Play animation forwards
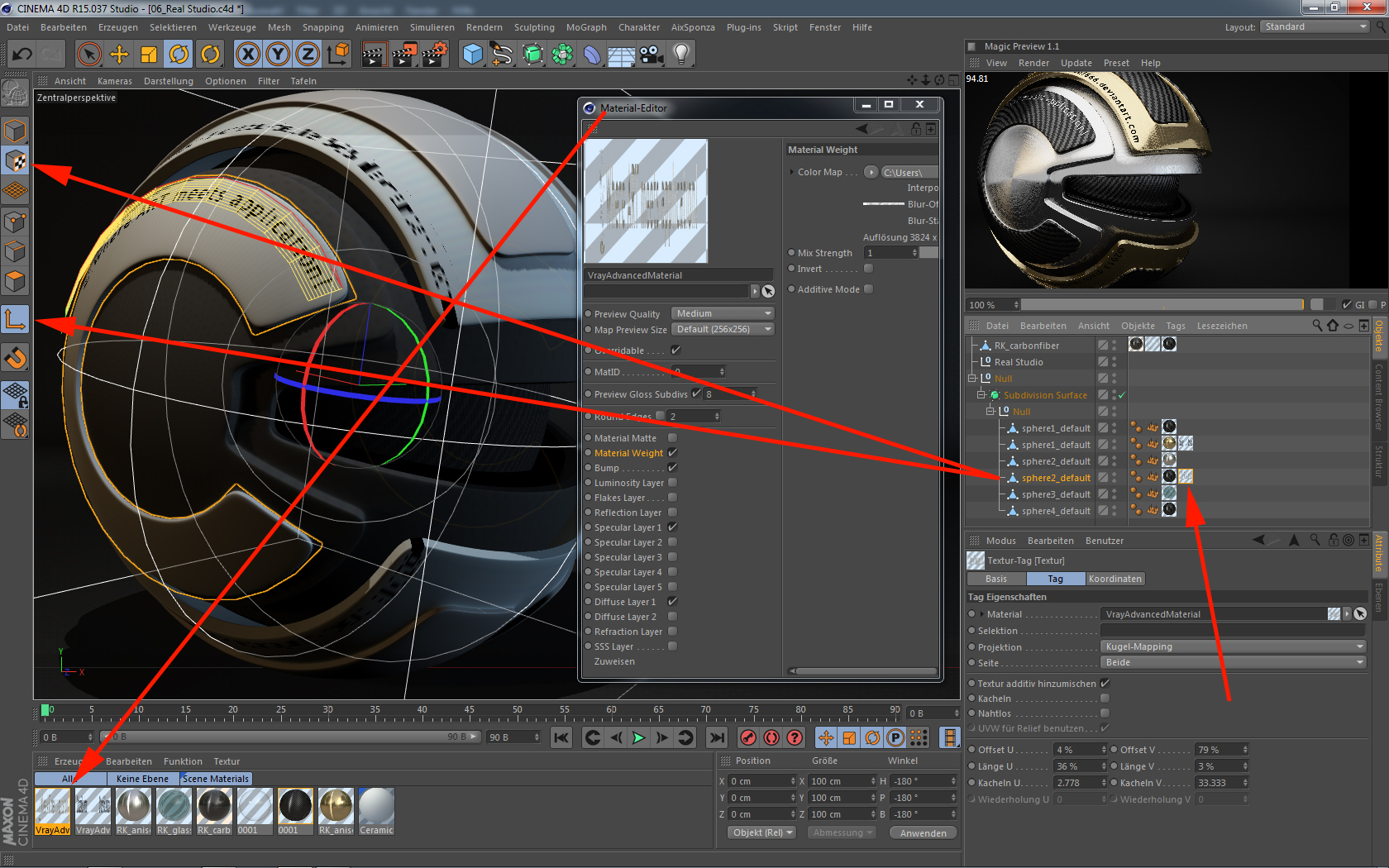1389x868 pixels. point(639,737)
